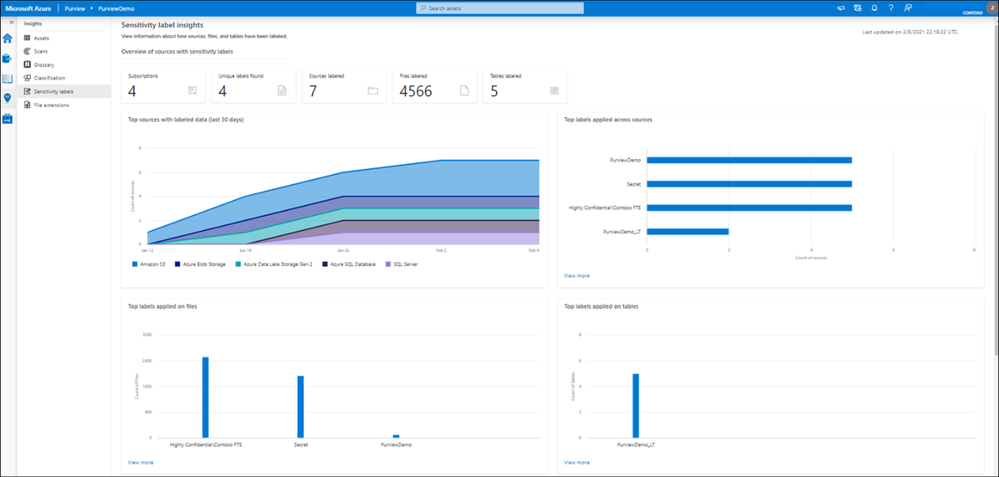Click the Secret bar in files chart
The width and height of the screenshot is (999, 477).
(301, 407)
